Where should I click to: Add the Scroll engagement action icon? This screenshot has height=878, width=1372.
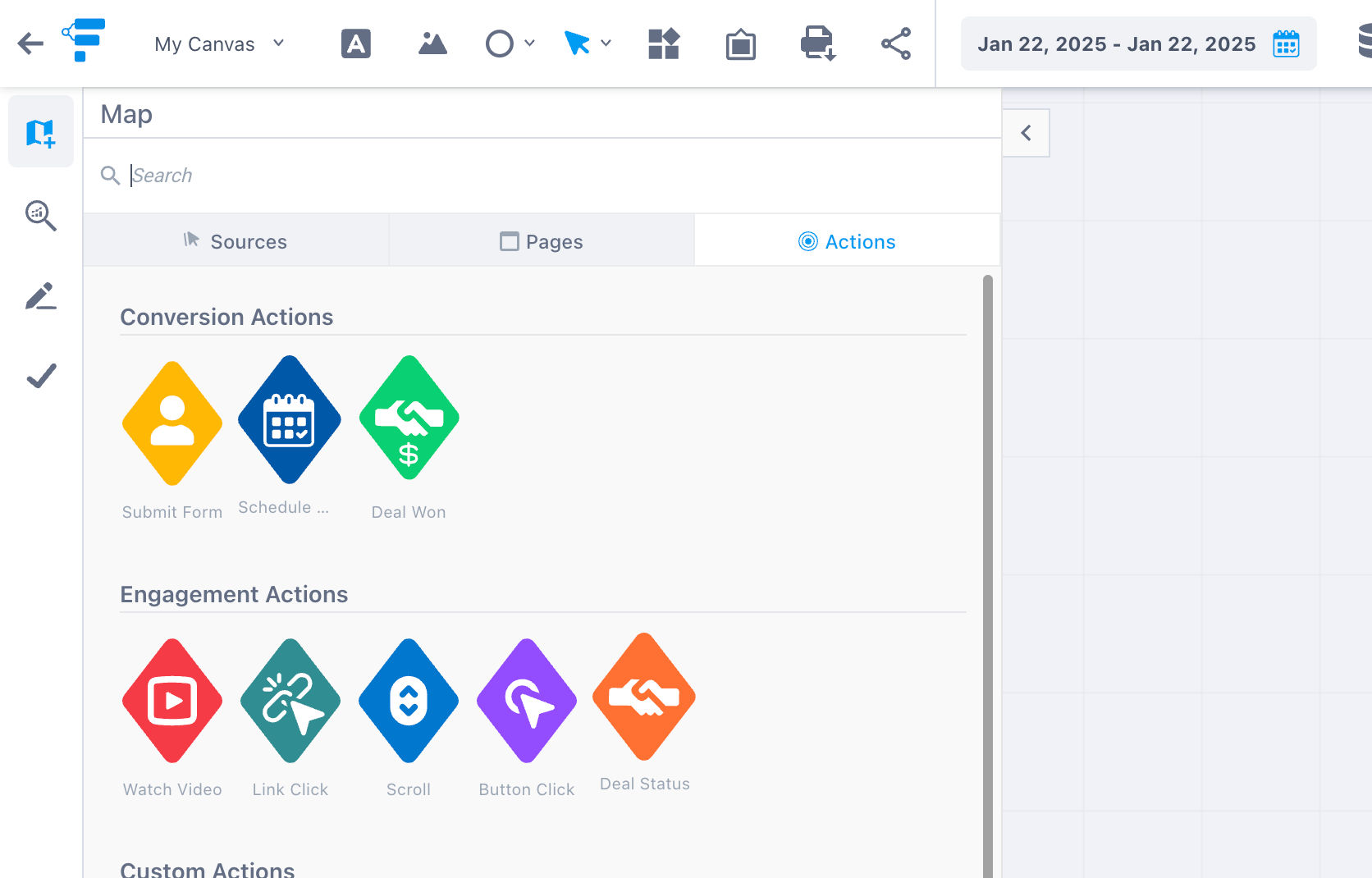point(409,701)
